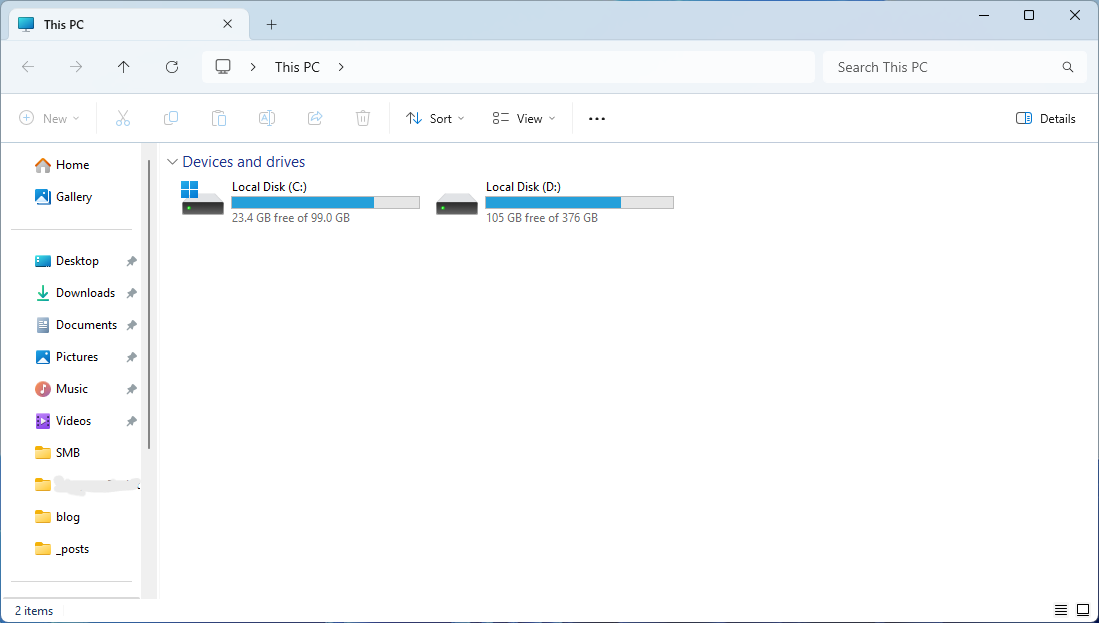Toggle the Details pane

point(1046,118)
